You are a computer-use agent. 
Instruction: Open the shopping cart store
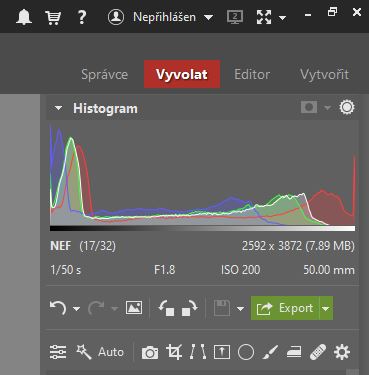53,17
